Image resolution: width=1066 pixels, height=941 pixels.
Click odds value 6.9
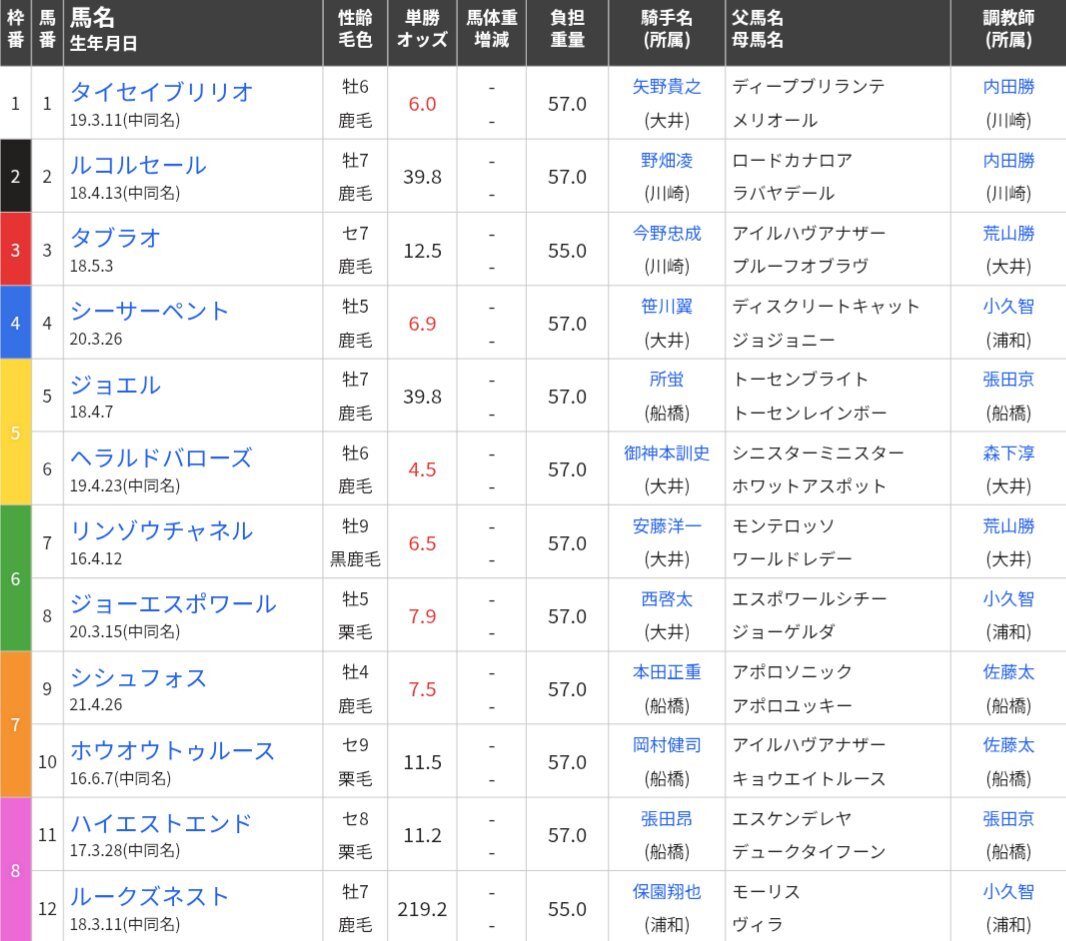(x=422, y=324)
